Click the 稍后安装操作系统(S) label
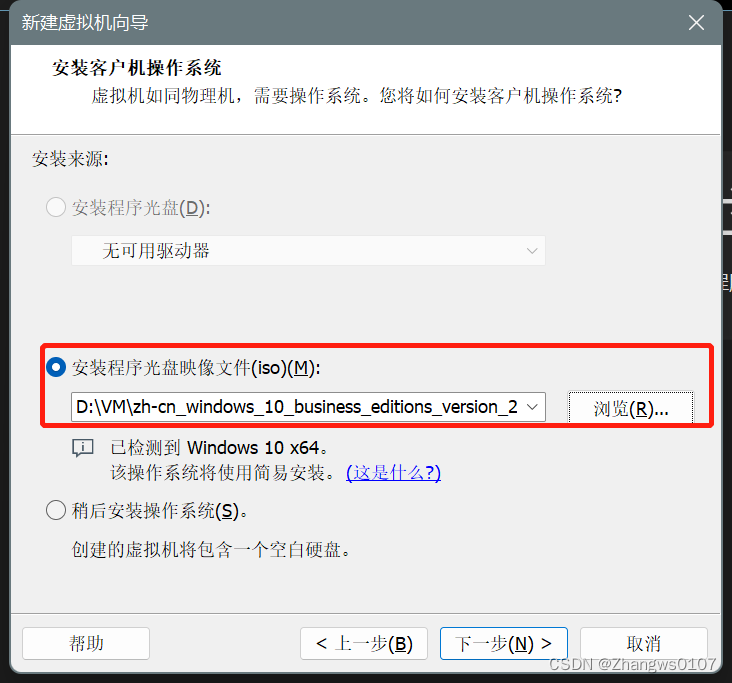732x683 pixels. tap(159, 511)
